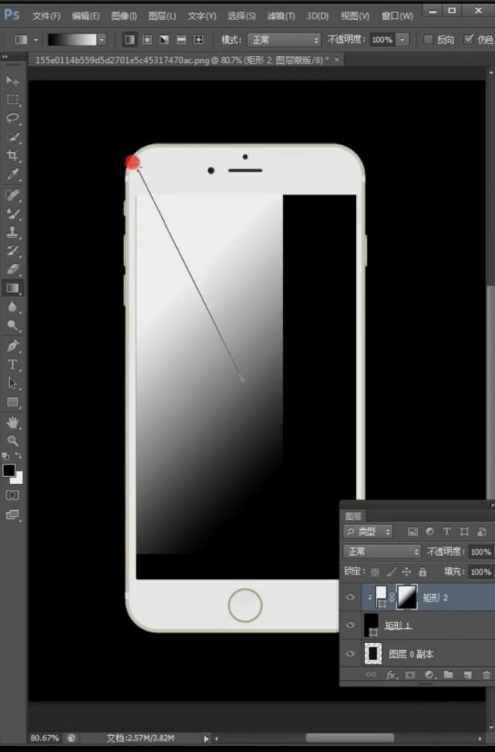495x752 pixels.
Task: Create a new layer
Action: (x=468, y=675)
